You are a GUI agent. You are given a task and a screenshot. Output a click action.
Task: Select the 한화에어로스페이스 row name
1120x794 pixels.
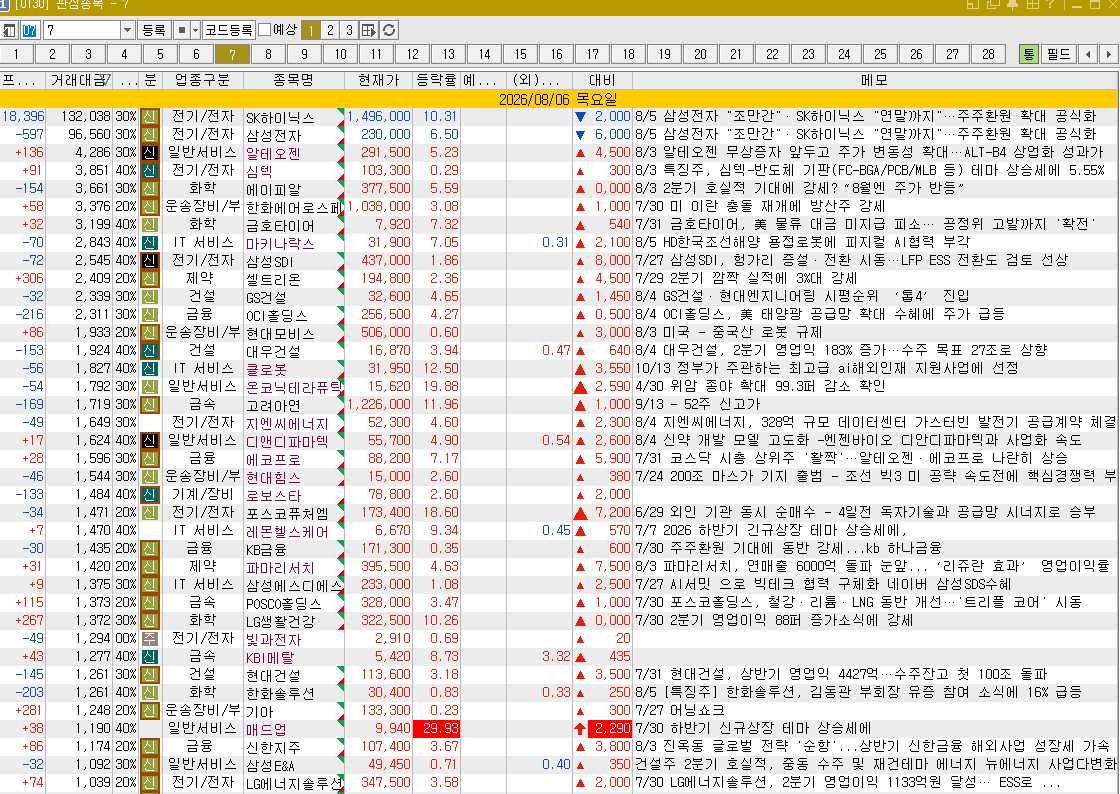click(x=294, y=207)
